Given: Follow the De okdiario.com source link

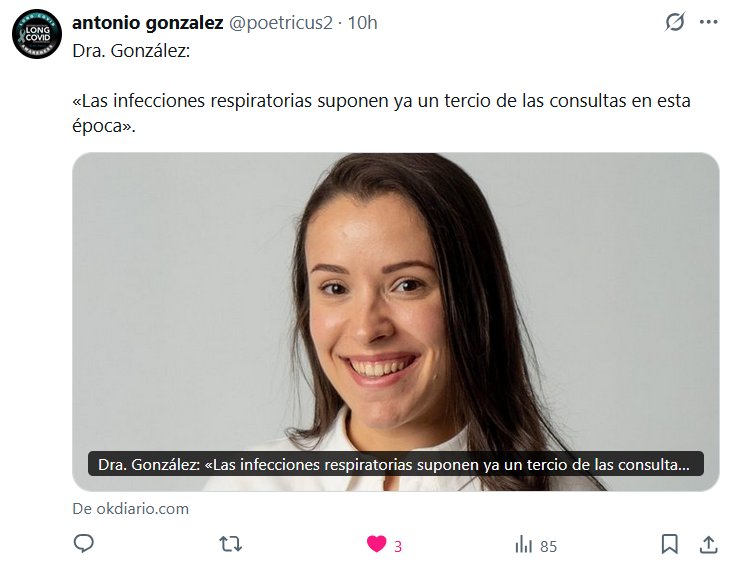Looking at the screenshot, I should pos(131,509).
